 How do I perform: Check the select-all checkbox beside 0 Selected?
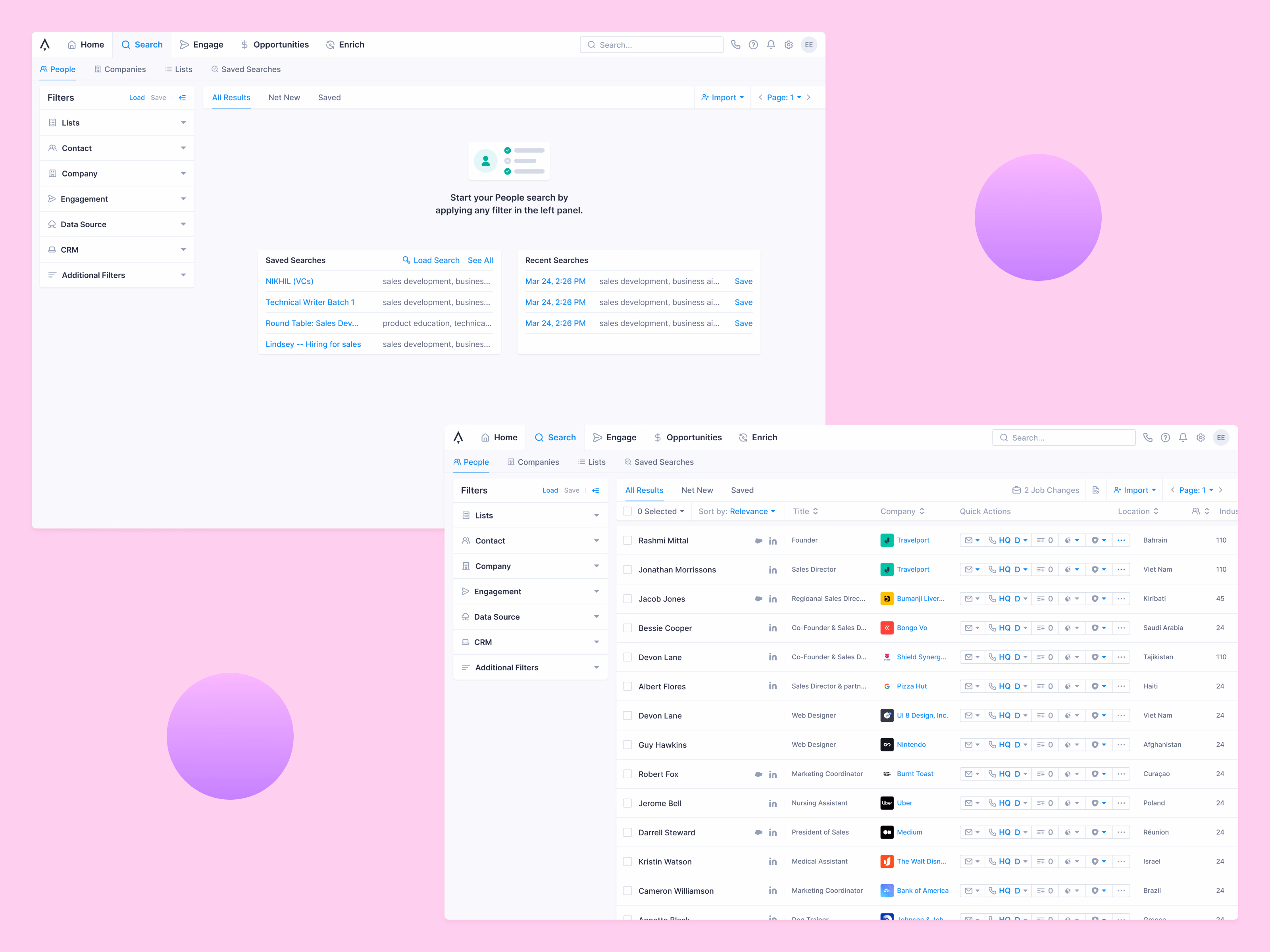[627, 511]
